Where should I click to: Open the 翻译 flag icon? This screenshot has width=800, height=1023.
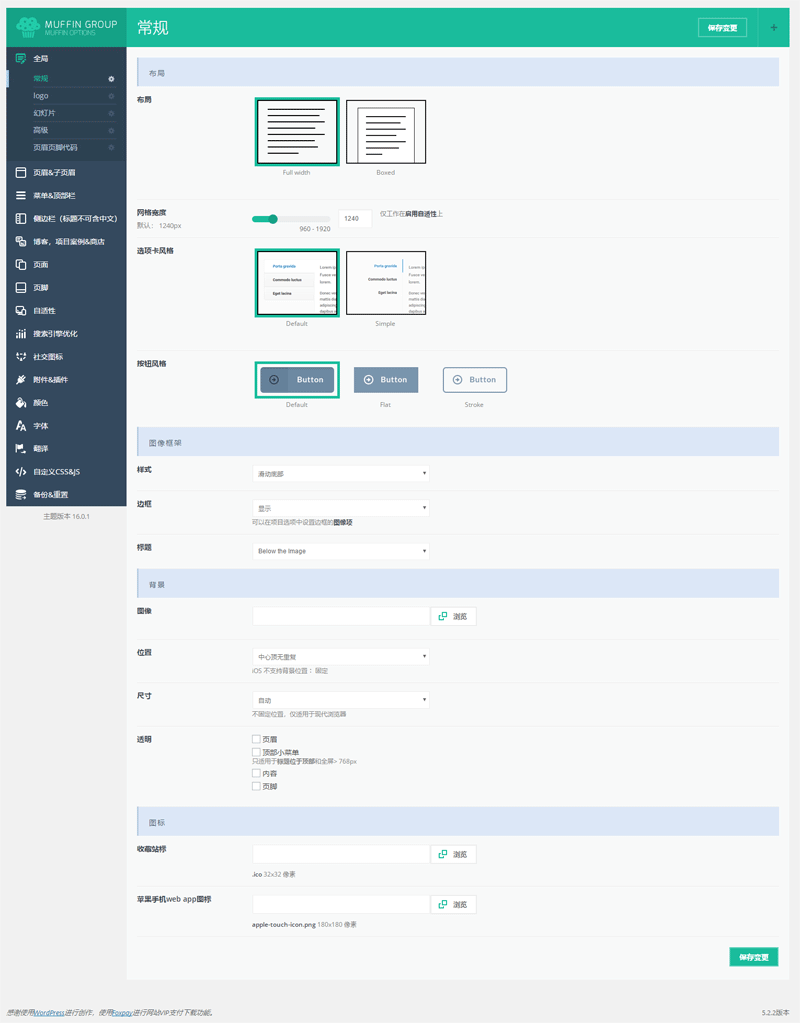tap(20, 449)
